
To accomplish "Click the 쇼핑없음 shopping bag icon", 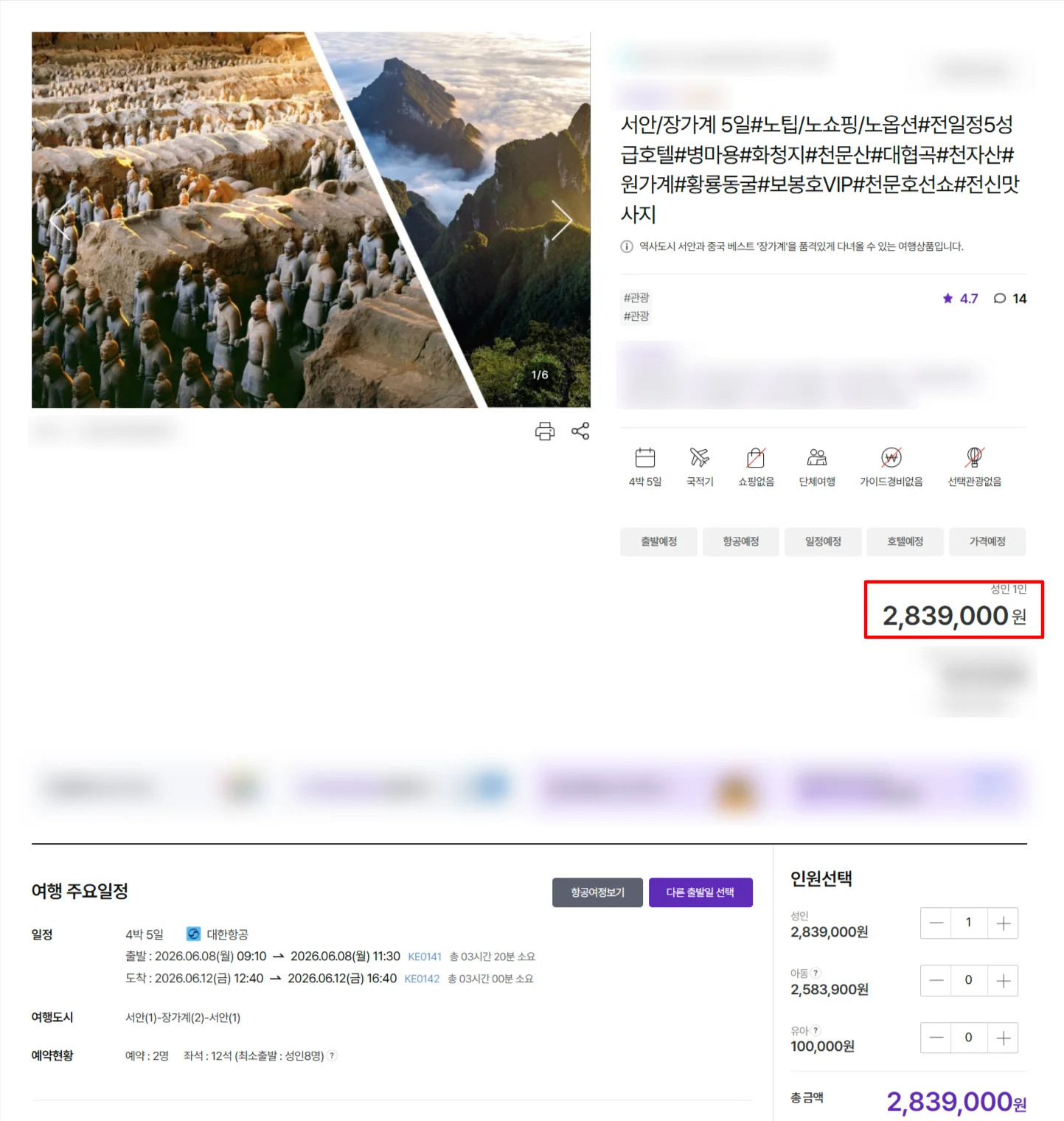I will [756, 458].
